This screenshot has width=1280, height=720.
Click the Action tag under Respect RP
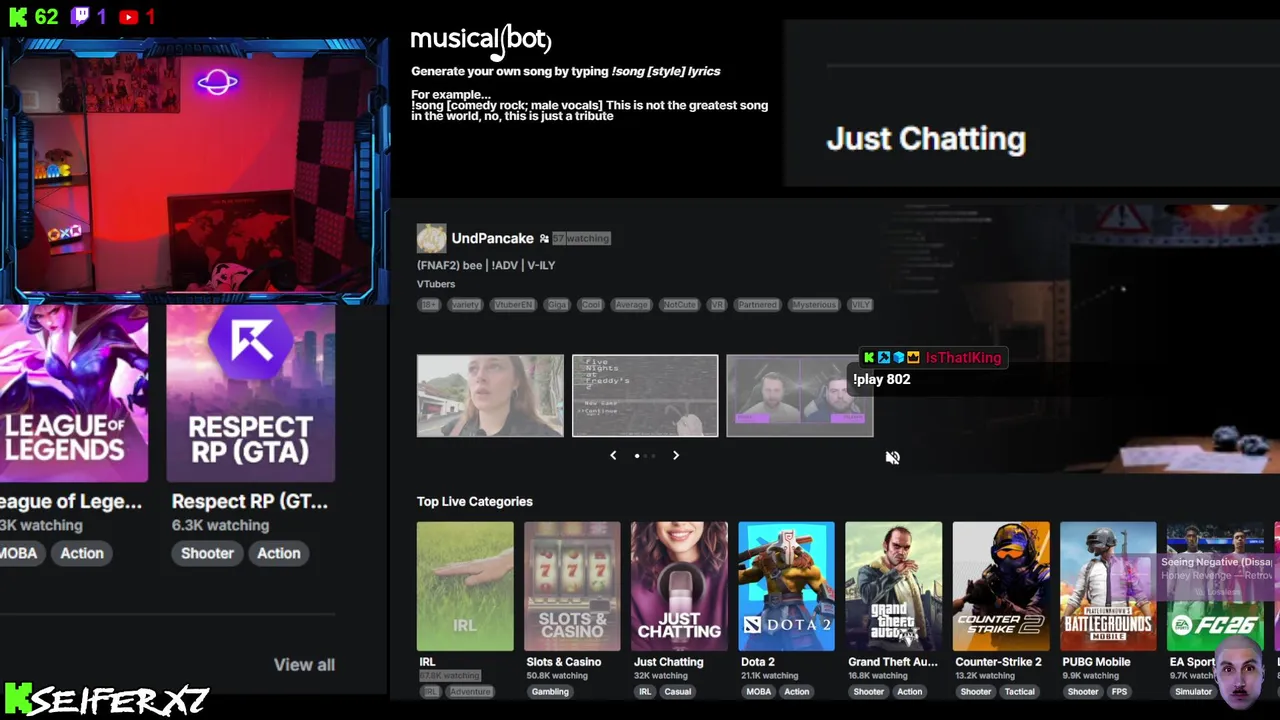[x=278, y=553]
